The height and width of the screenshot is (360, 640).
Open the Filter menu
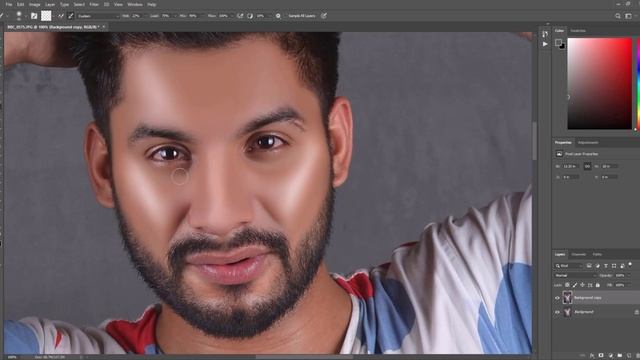94,4
